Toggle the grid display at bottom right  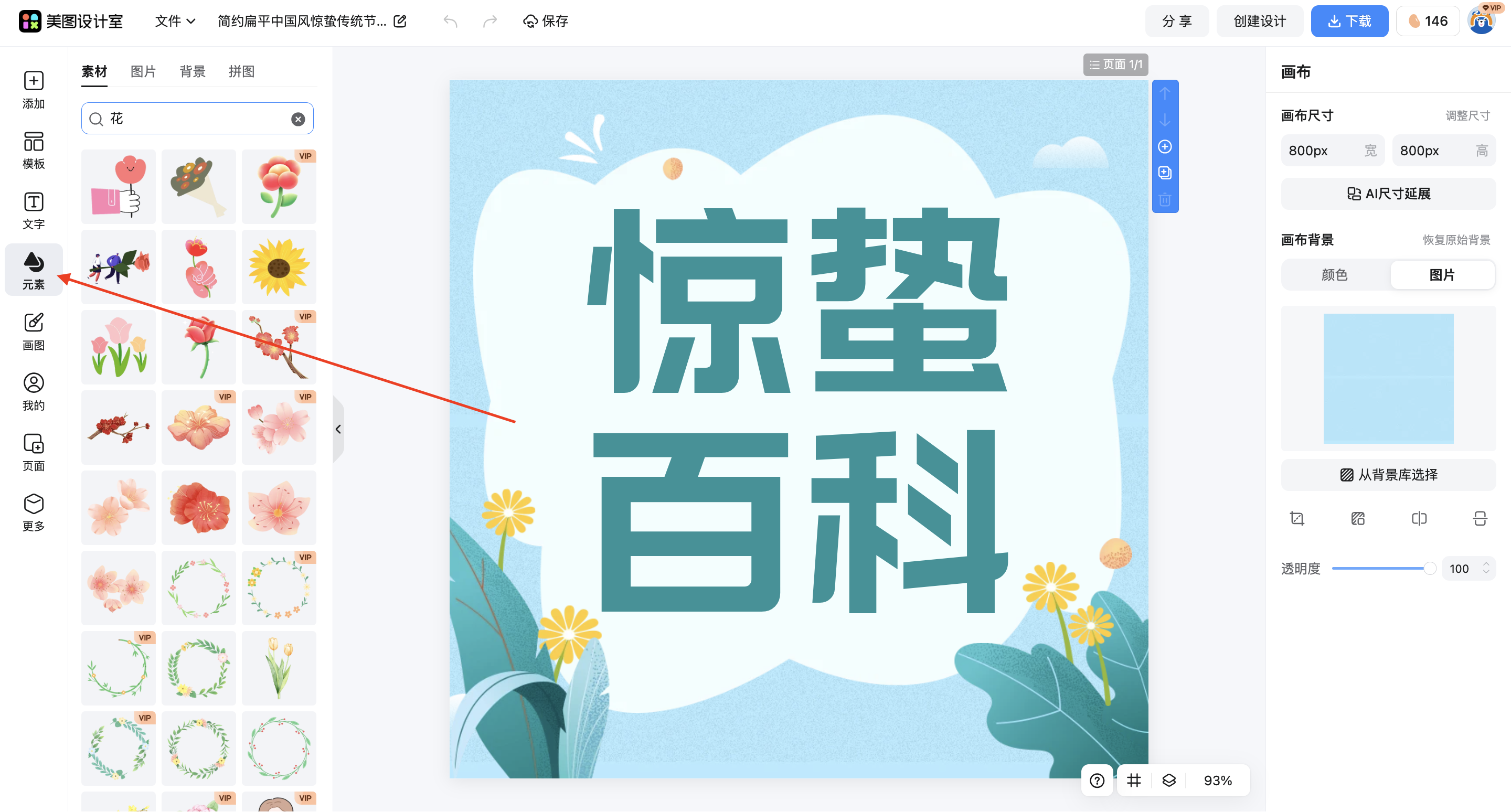(1133, 781)
